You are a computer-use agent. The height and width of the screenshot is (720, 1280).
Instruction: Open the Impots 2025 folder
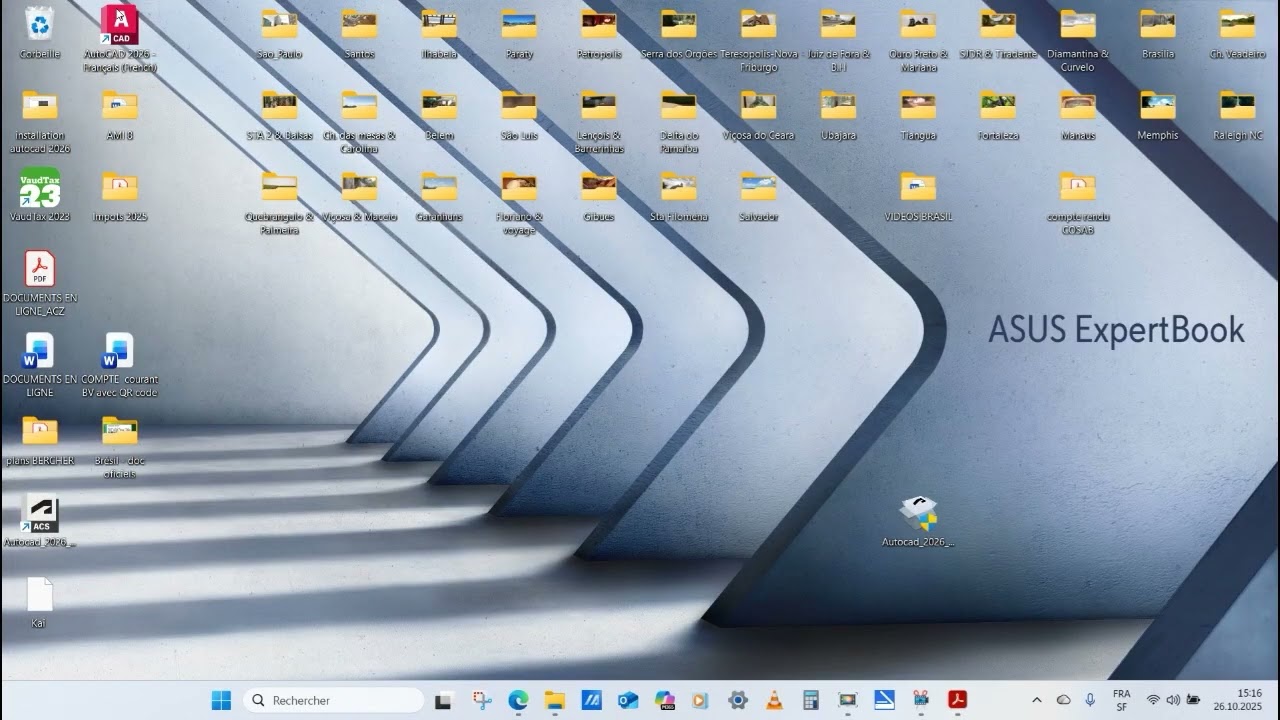tap(120, 194)
